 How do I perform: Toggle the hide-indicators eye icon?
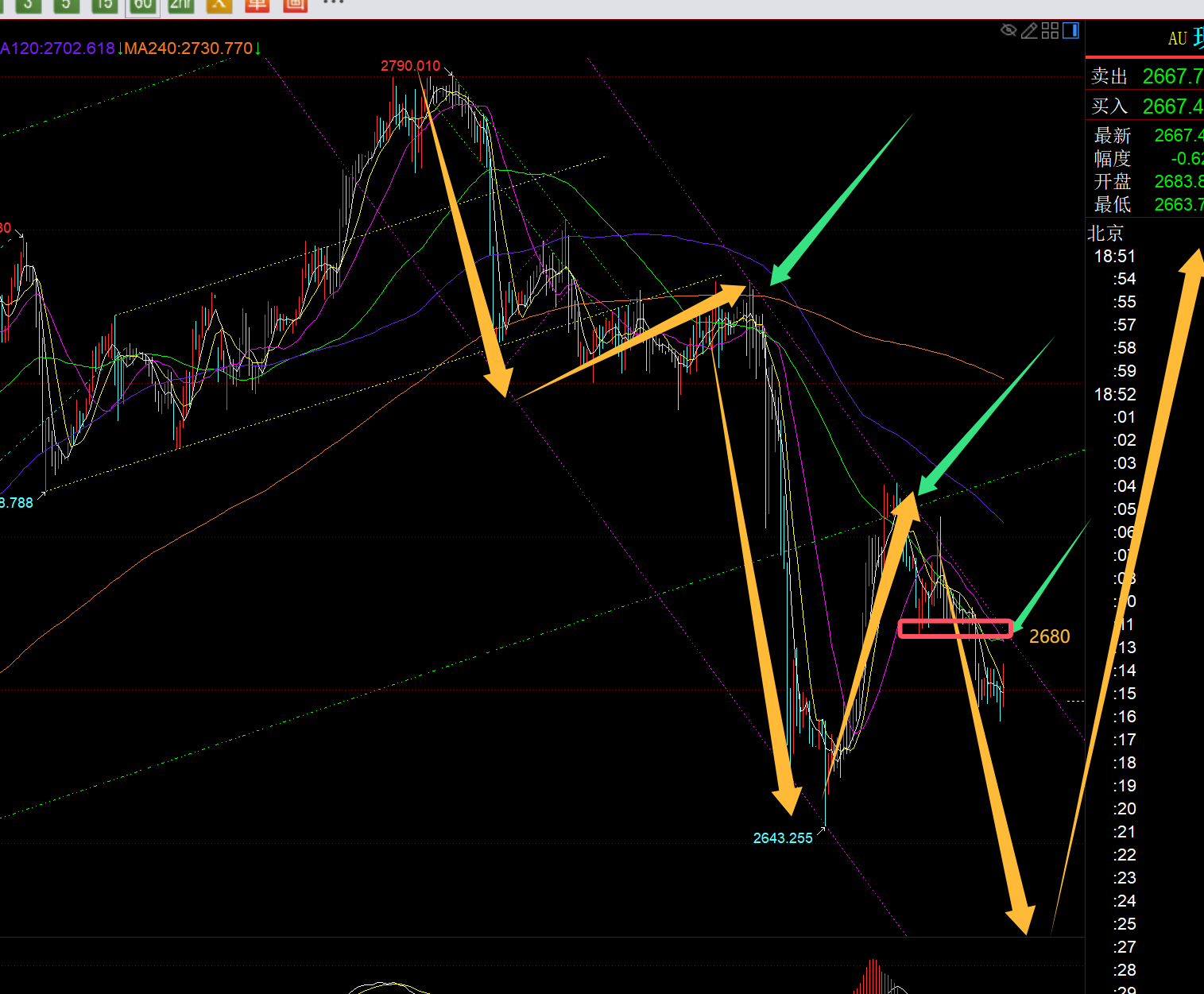click(x=1008, y=30)
